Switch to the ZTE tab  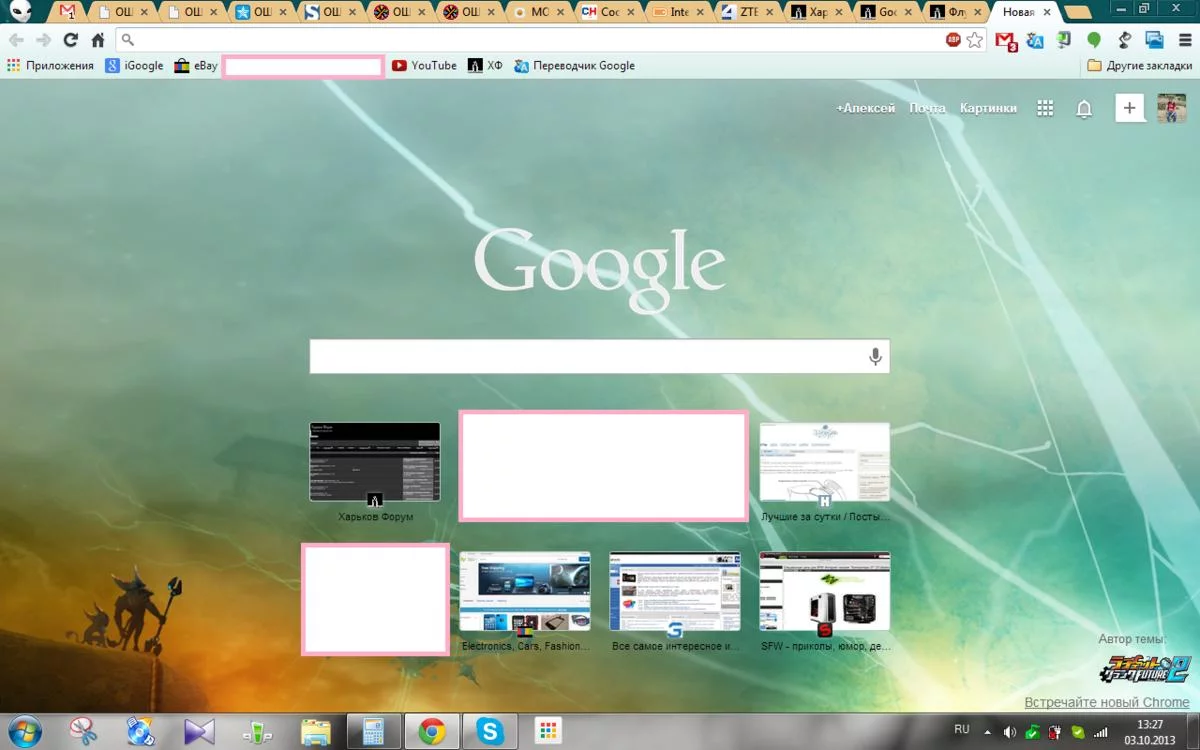click(x=748, y=13)
